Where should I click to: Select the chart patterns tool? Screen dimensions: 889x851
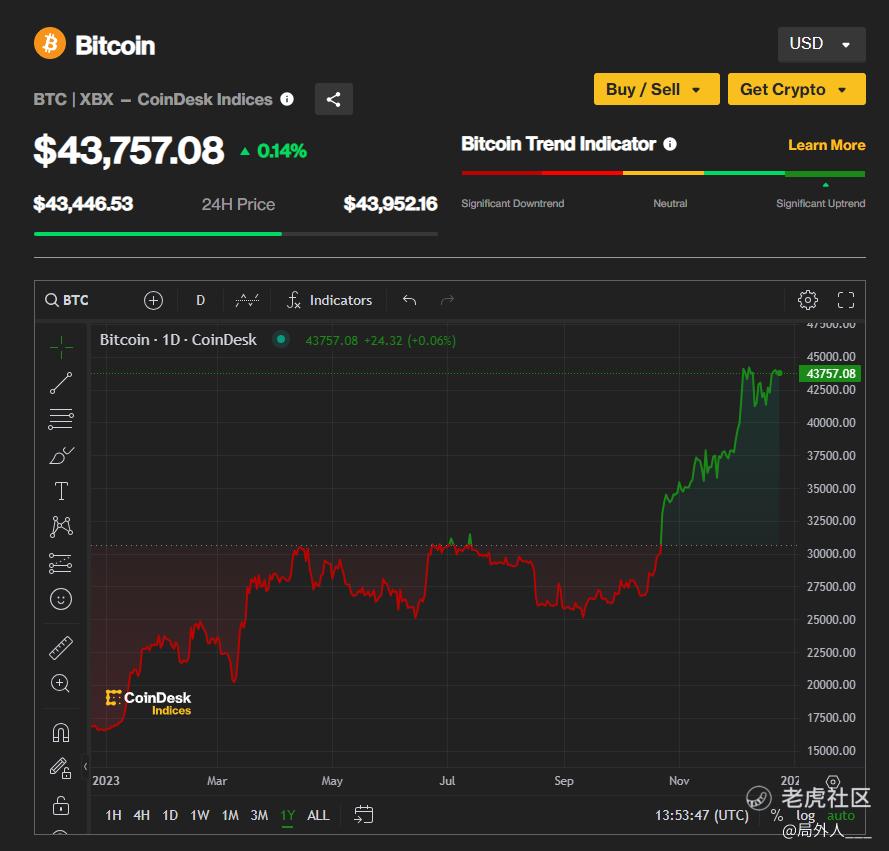(61, 527)
